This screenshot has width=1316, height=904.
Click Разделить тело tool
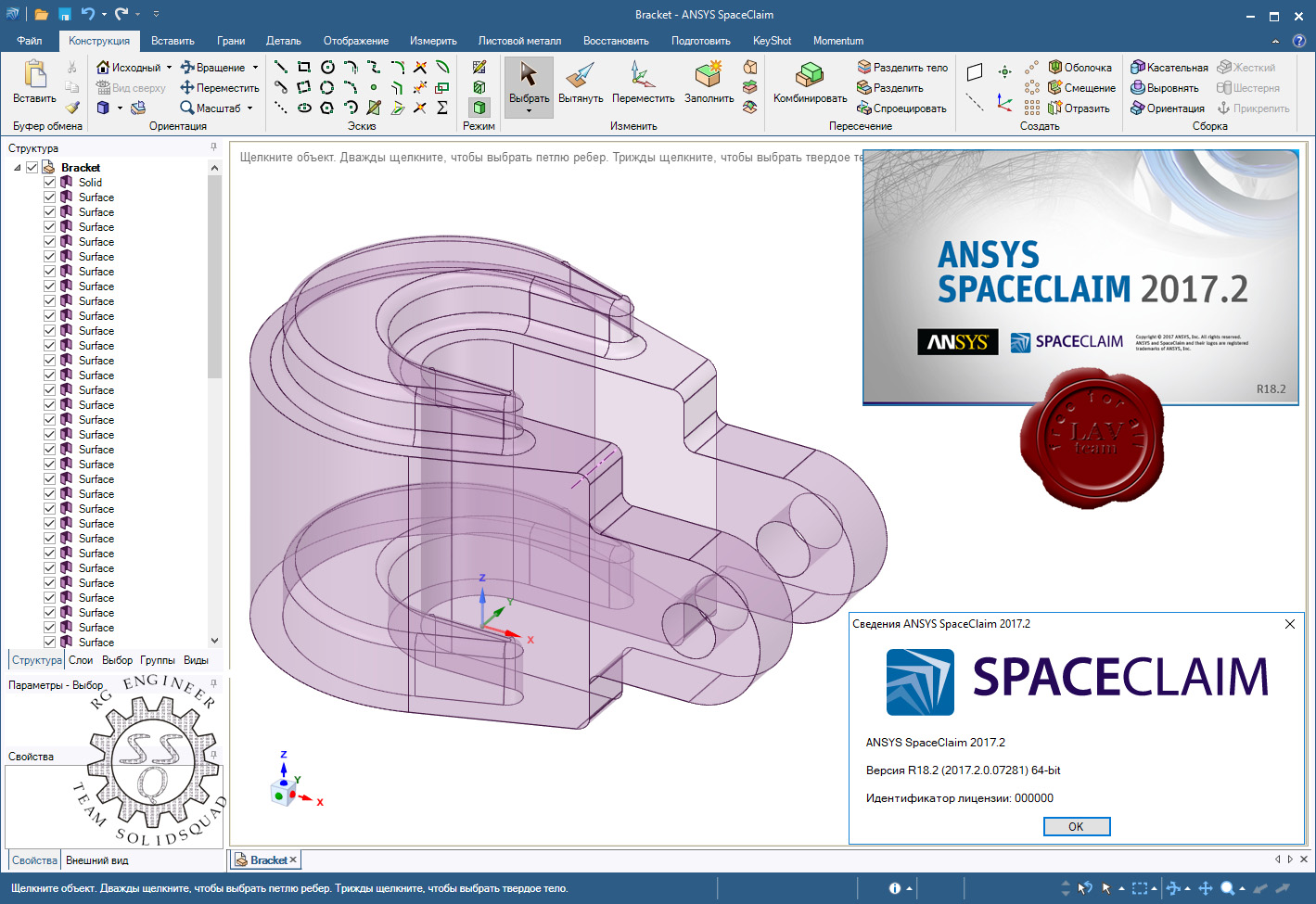coord(902,67)
